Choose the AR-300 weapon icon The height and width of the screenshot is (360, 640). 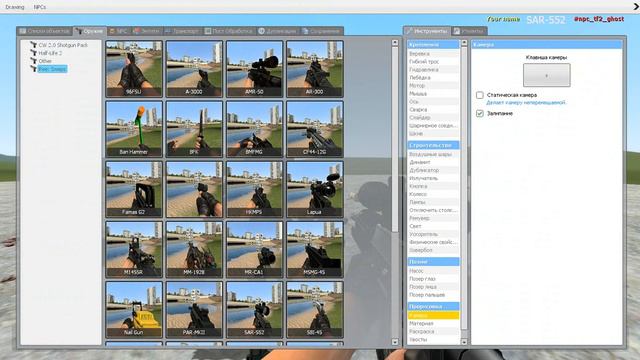click(x=315, y=69)
